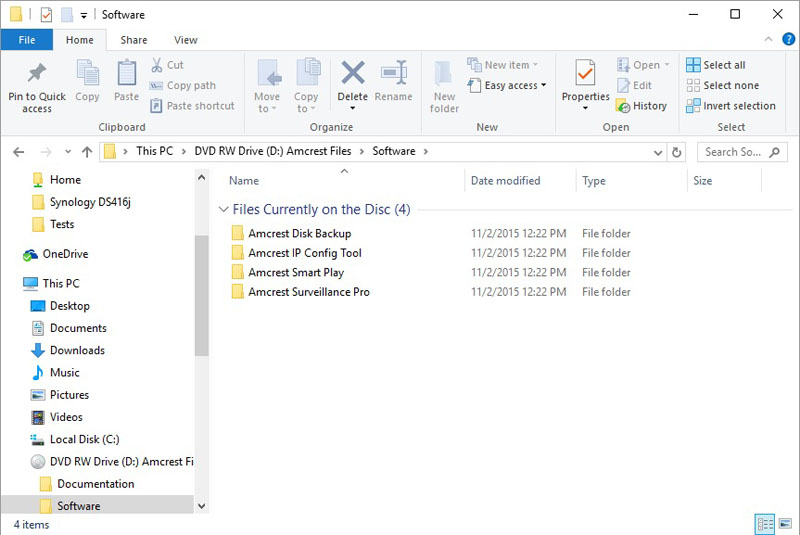Click Copy path in ribbon
Screen dimensions: 800x535
183,86
